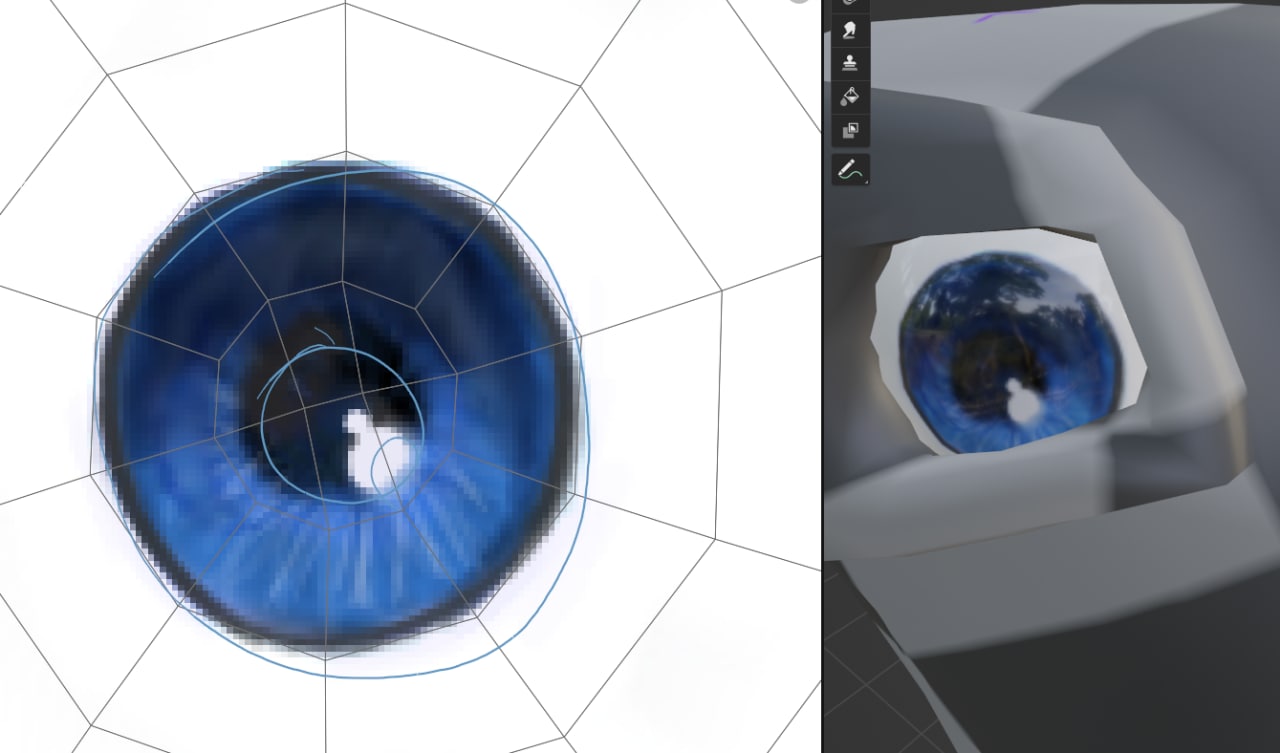This screenshot has width=1280, height=753.
Task: Click the white highlight on the 3D model eye
Action: [x=1018, y=402]
